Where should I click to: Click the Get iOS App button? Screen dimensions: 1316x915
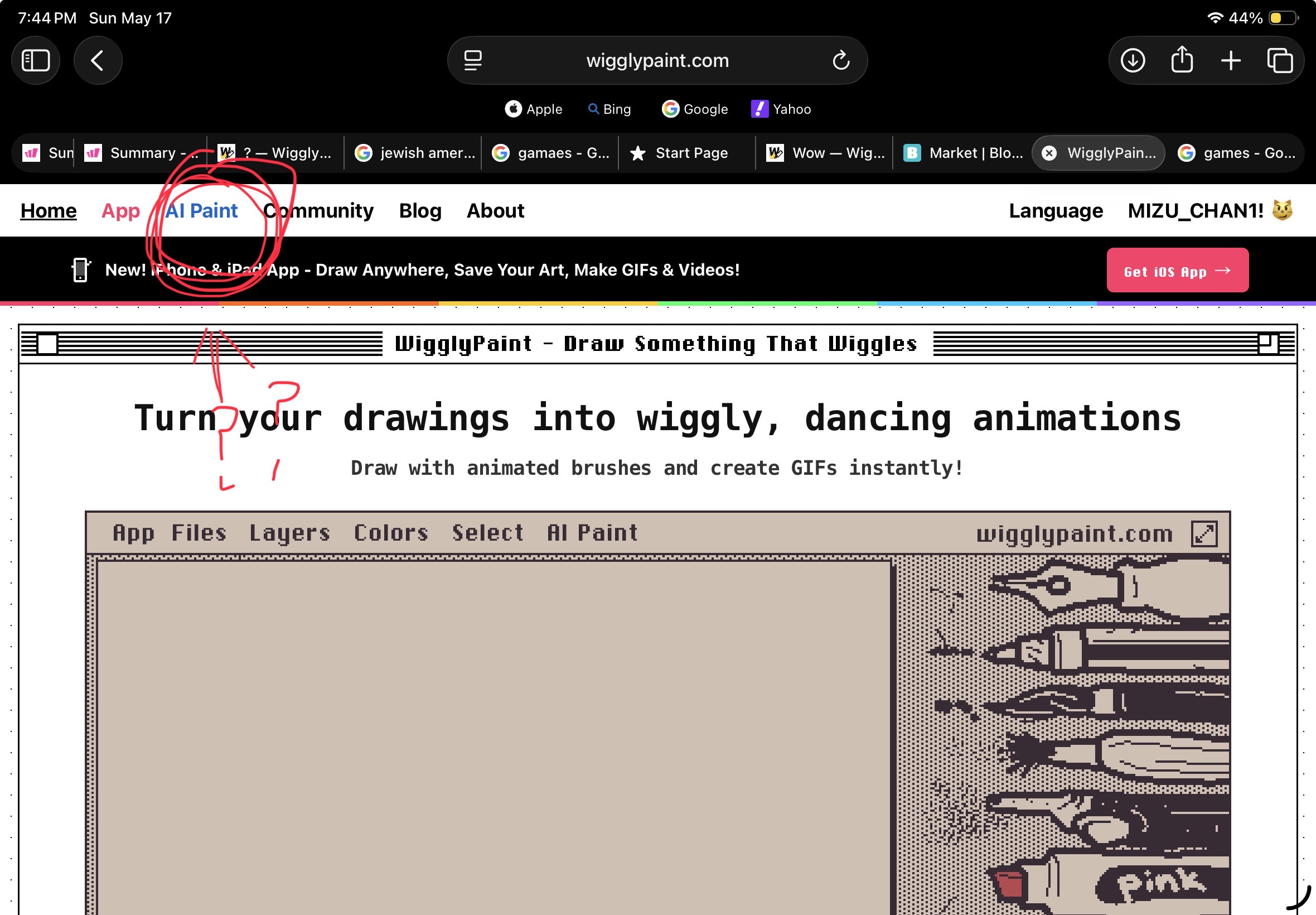[x=1177, y=270]
